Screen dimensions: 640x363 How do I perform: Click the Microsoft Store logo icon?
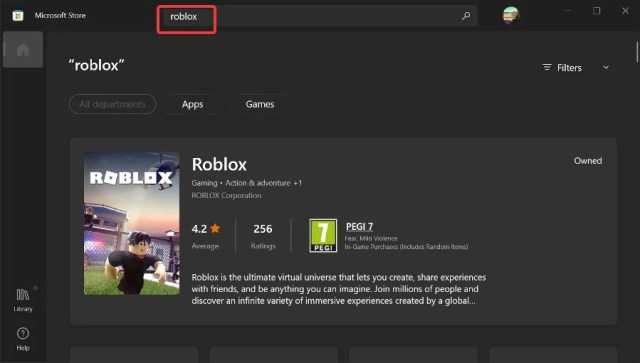[18, 16]
